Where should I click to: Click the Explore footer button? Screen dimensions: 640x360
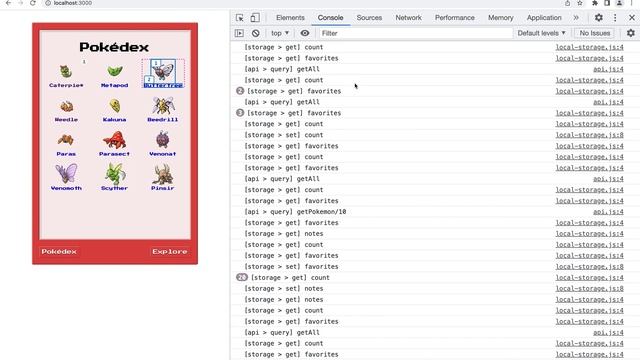coord(170,251)
